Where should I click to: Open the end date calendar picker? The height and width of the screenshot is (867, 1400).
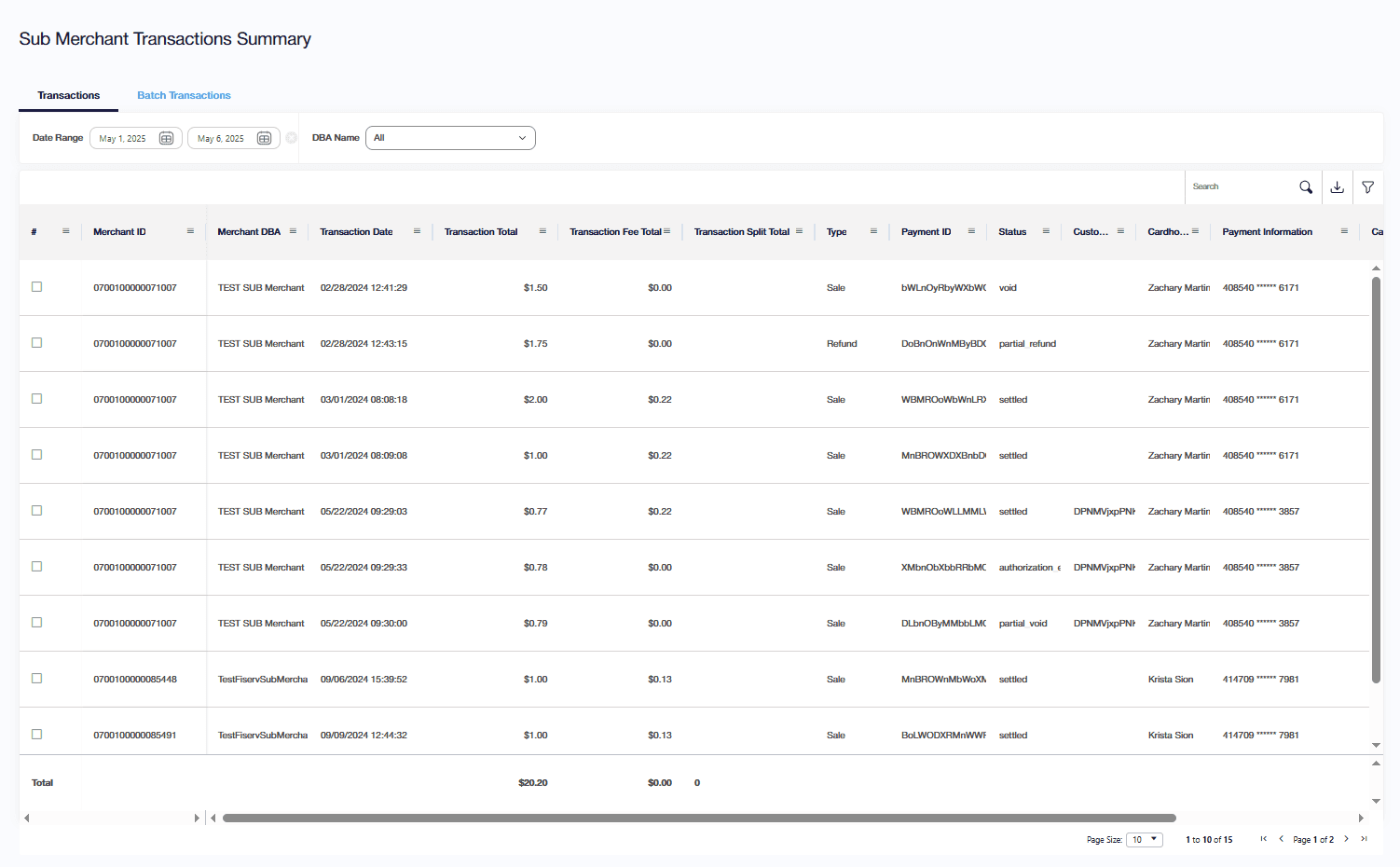[264, 138]
